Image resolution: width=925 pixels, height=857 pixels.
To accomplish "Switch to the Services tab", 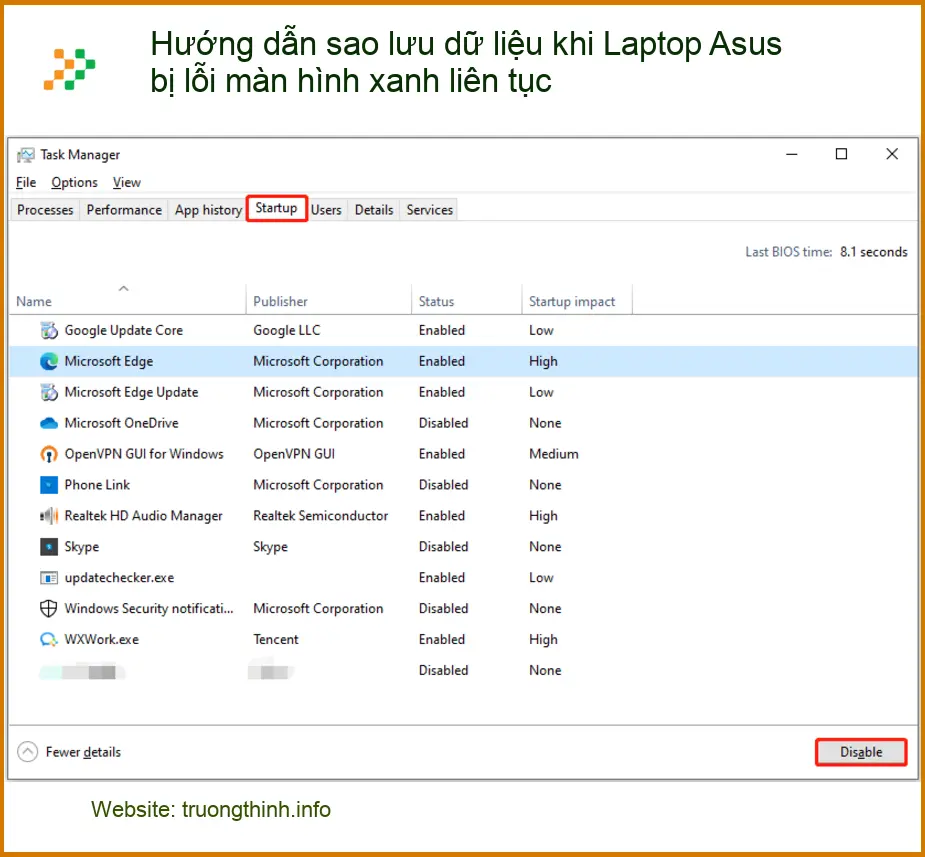I will (x=429, y=210).
